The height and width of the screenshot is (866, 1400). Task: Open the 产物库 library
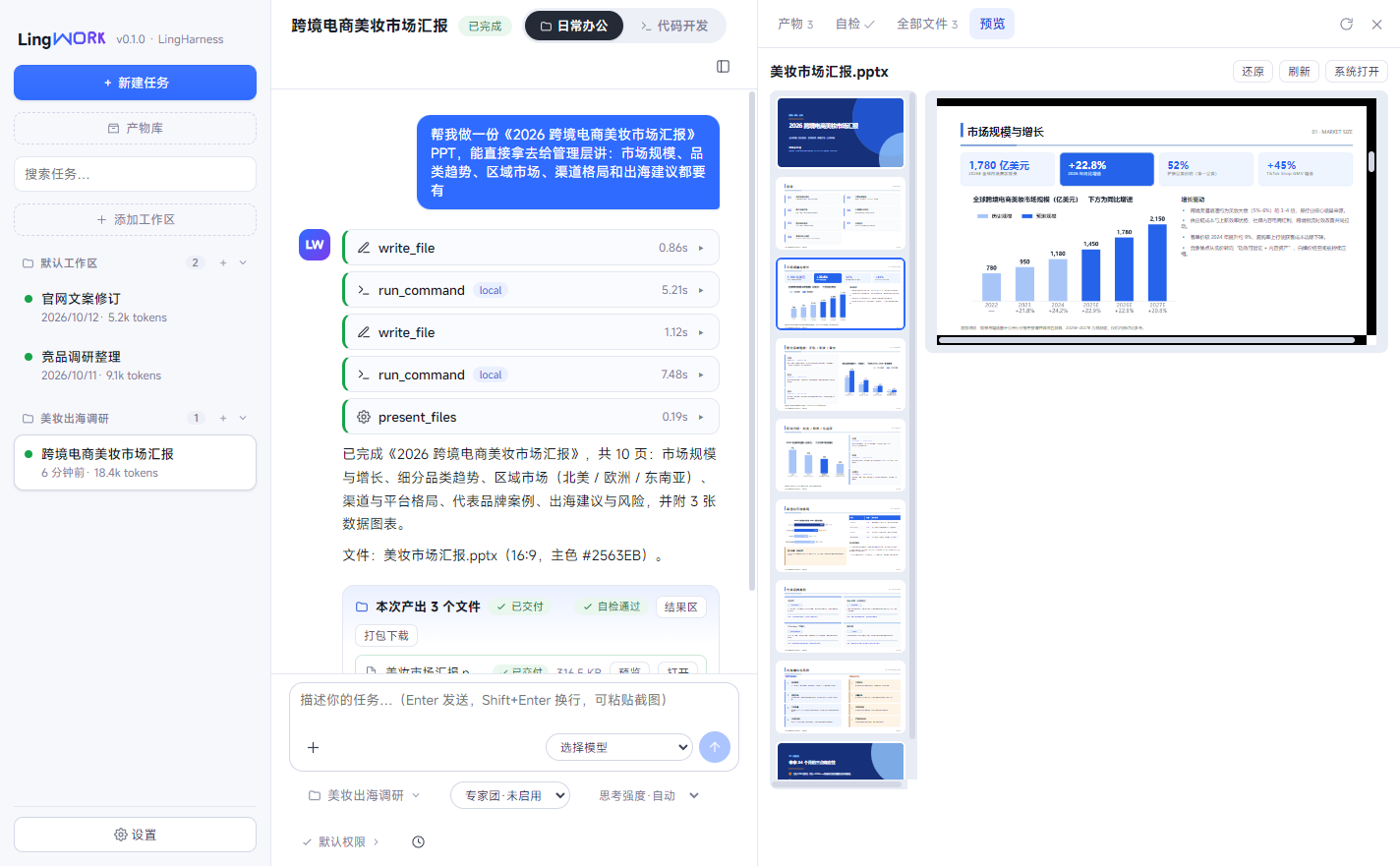135,128
